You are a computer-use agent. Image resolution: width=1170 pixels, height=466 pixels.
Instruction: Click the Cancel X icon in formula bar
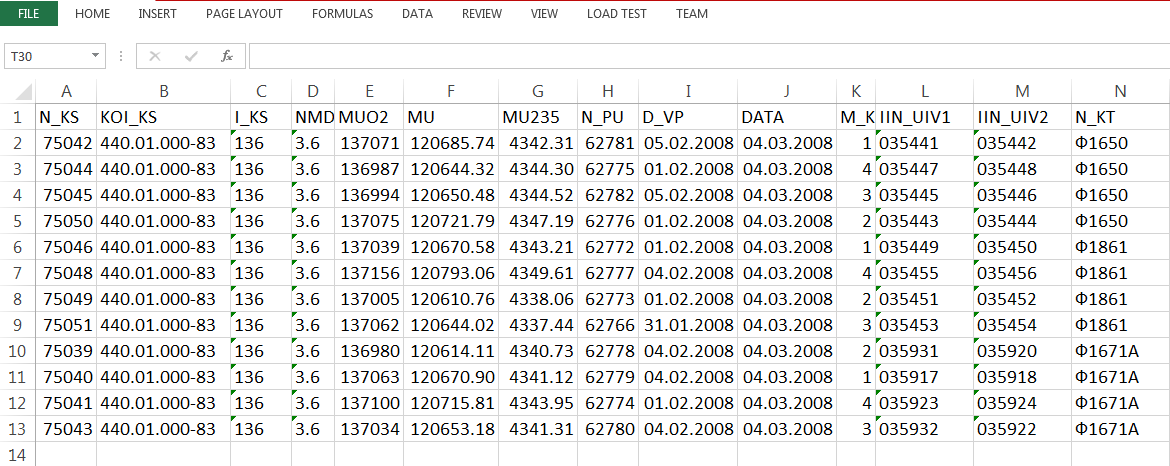(155, 56)
